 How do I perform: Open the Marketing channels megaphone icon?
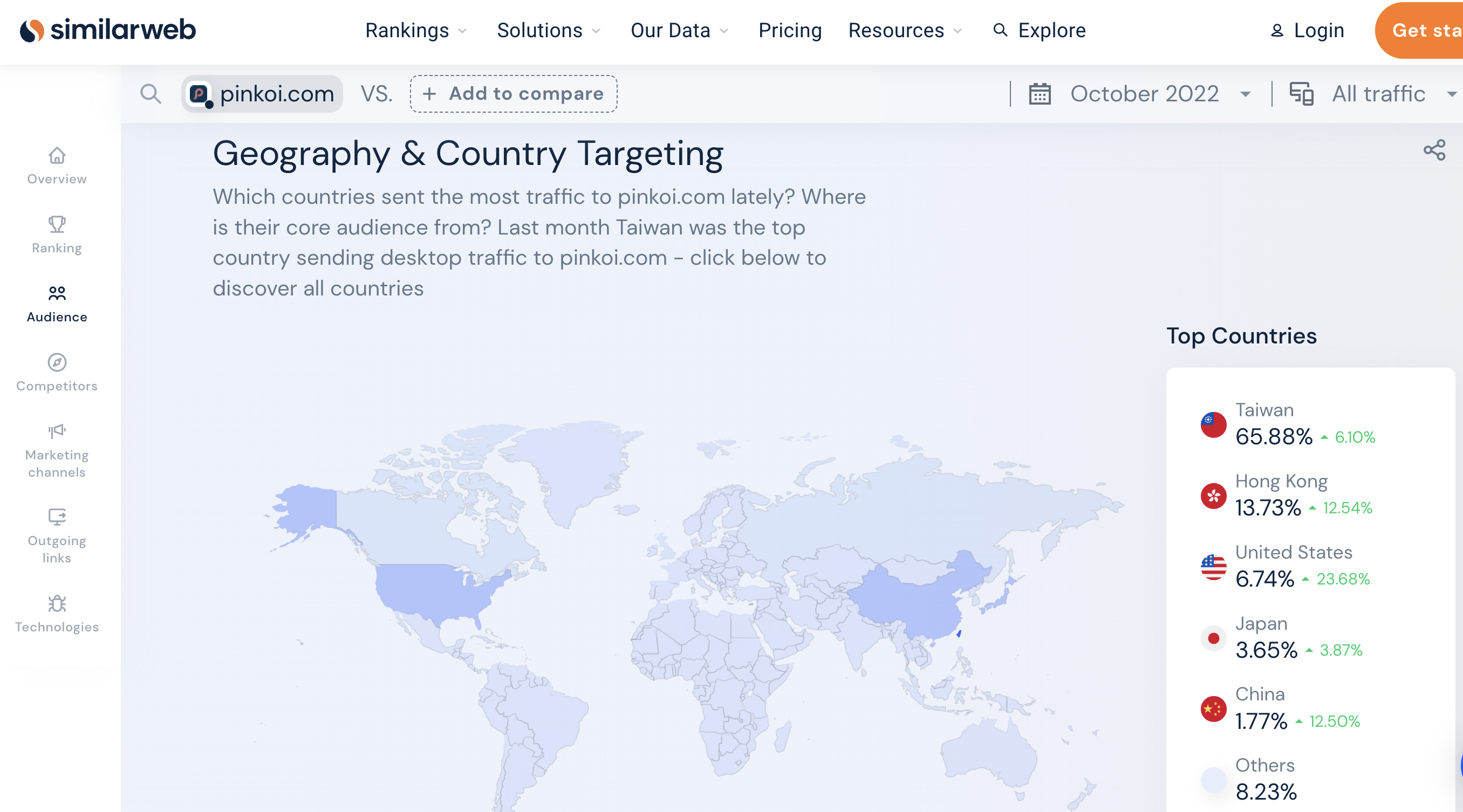[57, 431]
